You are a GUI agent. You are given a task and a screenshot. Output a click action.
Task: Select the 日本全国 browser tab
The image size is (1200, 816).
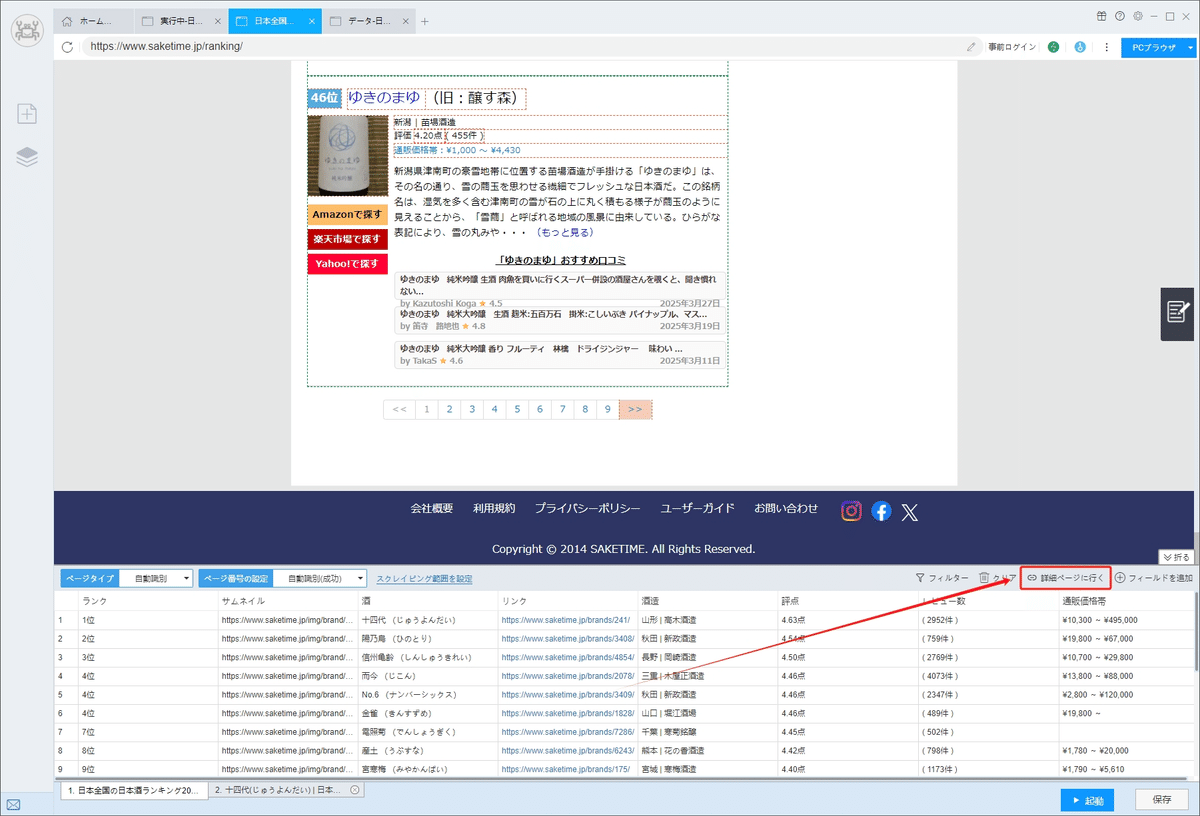[276, 21]
